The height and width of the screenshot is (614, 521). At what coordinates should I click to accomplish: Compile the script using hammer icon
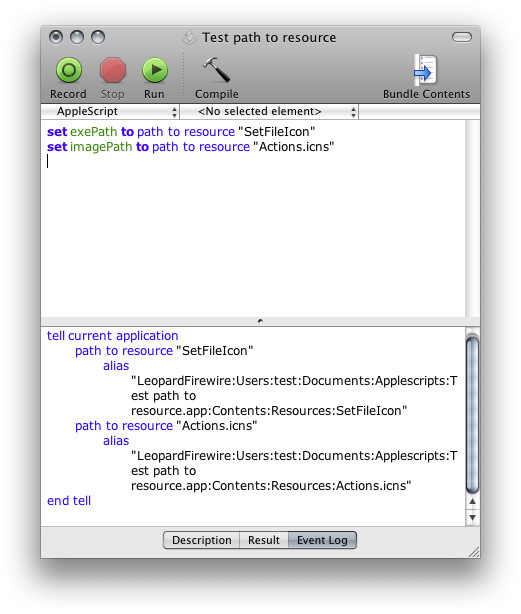[216, 70]
